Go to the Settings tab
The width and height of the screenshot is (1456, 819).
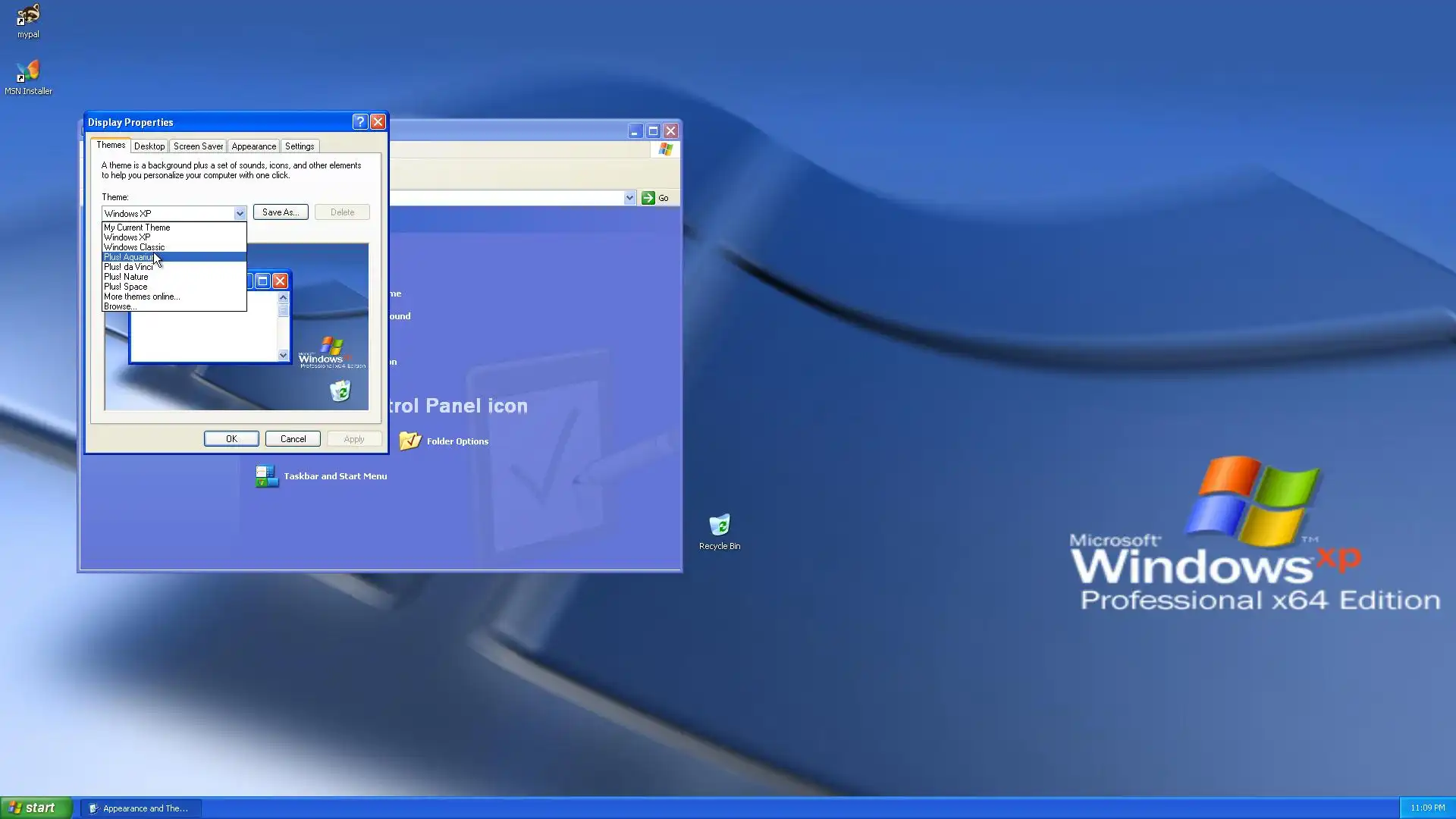(300, 146)
